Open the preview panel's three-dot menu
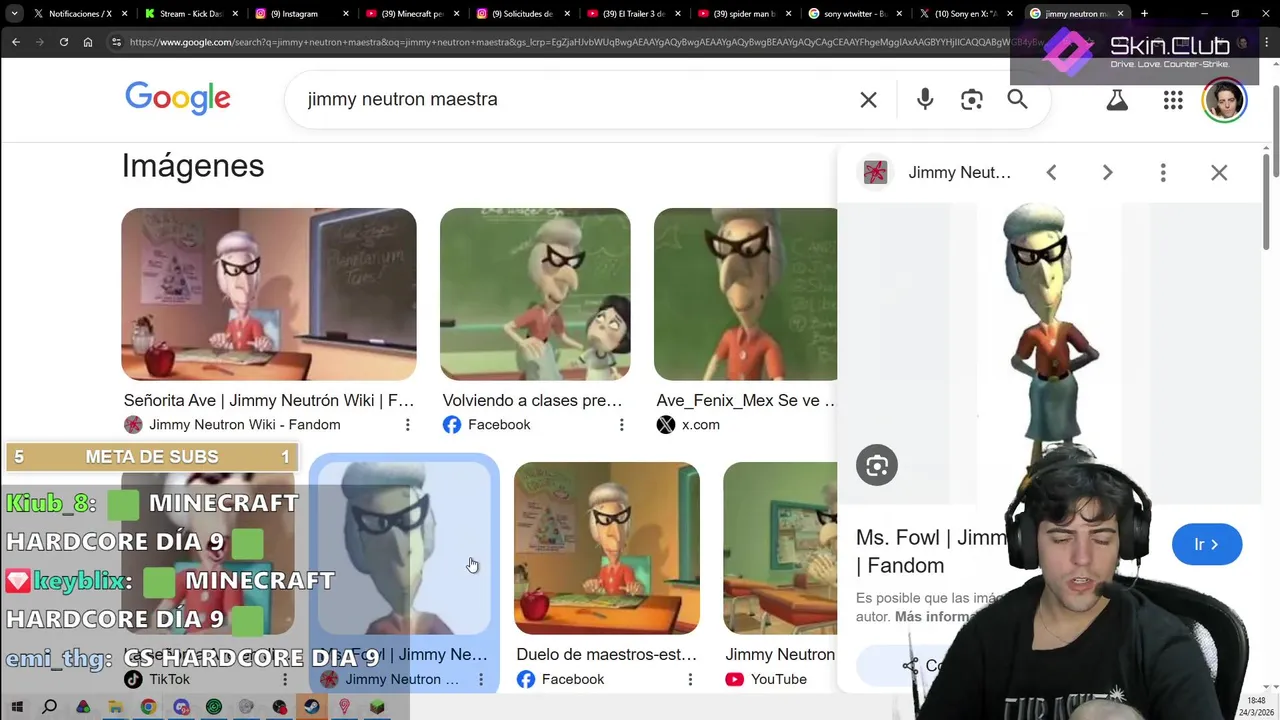Viewport: 1280px width, 720px height. click(1163, 172)
